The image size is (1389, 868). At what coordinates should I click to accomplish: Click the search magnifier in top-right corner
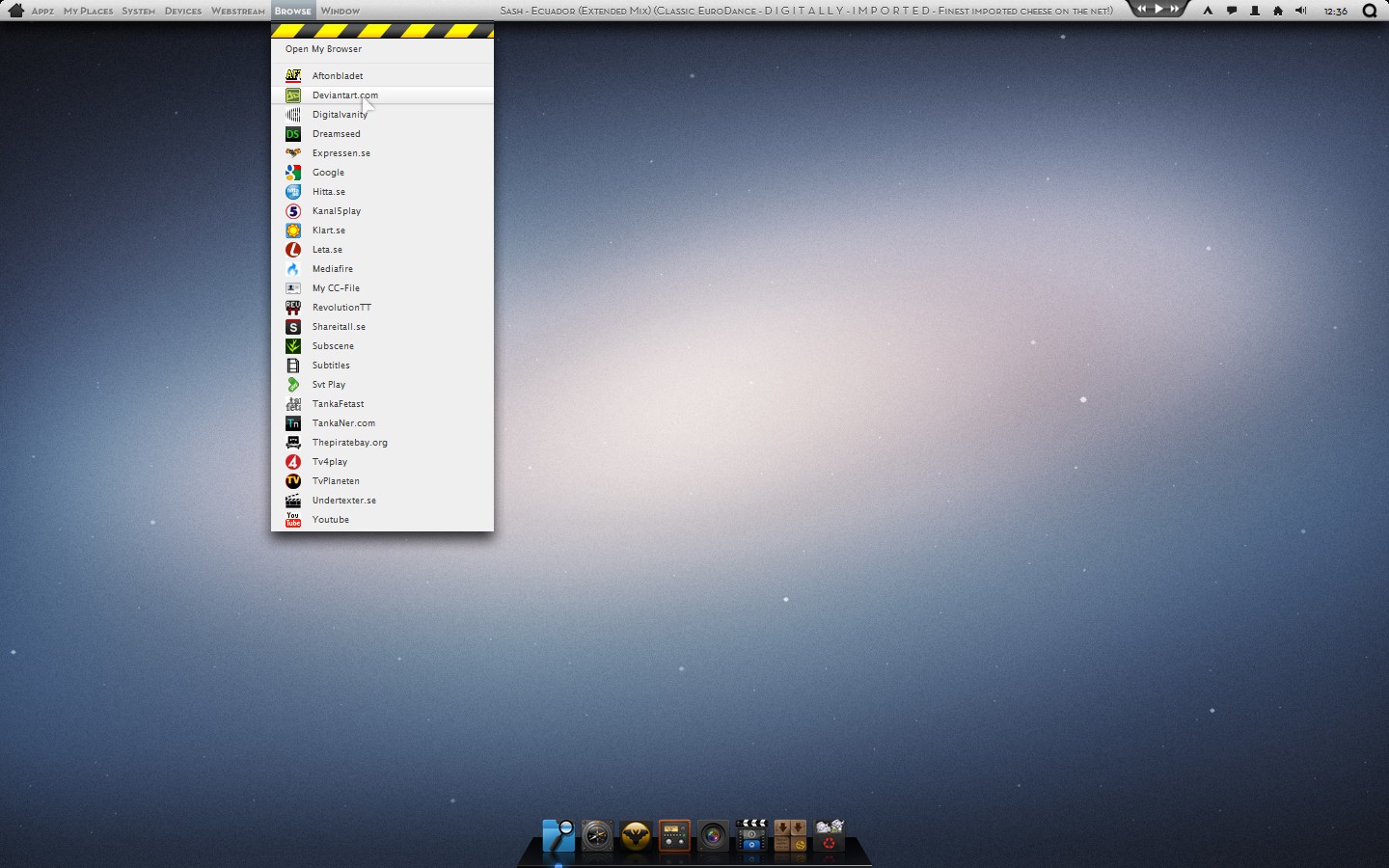(1369, 11)
